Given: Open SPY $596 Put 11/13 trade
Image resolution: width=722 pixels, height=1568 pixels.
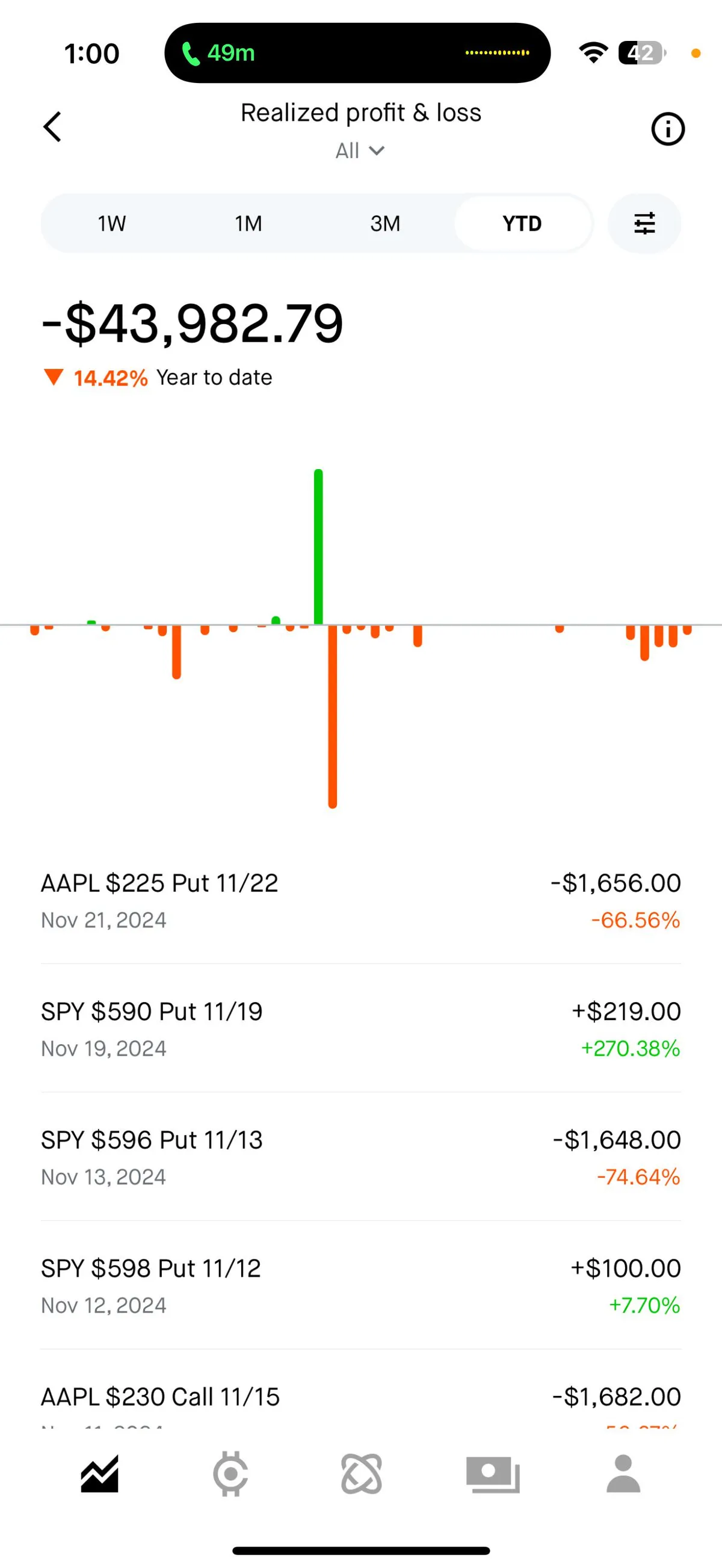Looking at the screenshot, I should (360, 1157).
